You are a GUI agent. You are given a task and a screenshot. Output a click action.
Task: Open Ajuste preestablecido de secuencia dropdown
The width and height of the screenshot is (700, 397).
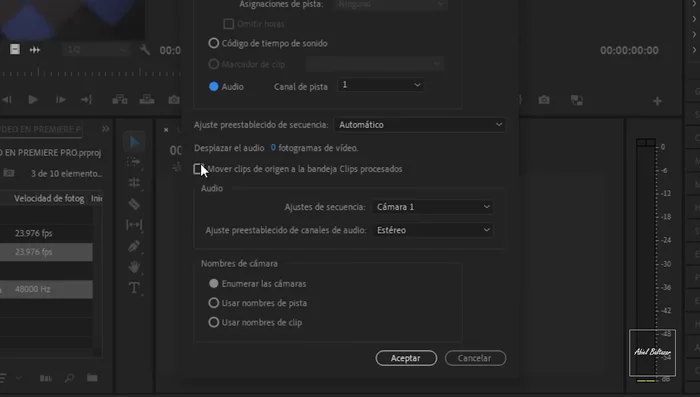pyautogui.click(x=420, y=125)
